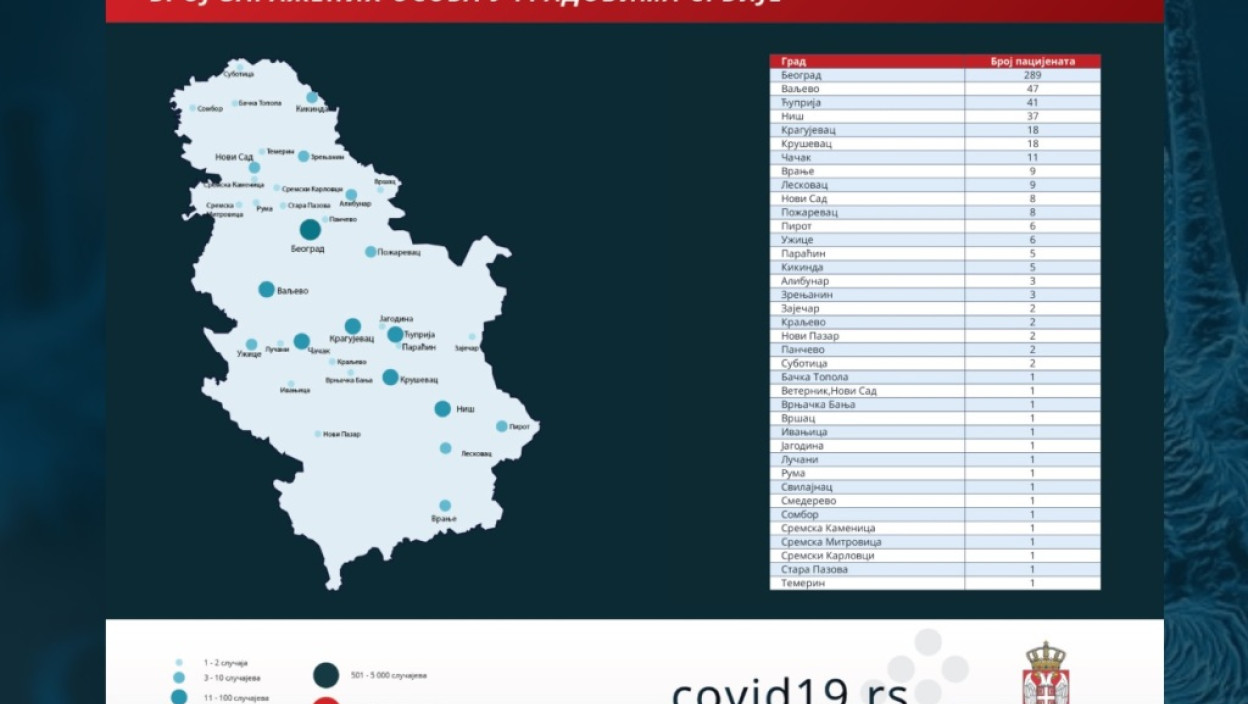Select the Крушевац map marker

(390, 377)
